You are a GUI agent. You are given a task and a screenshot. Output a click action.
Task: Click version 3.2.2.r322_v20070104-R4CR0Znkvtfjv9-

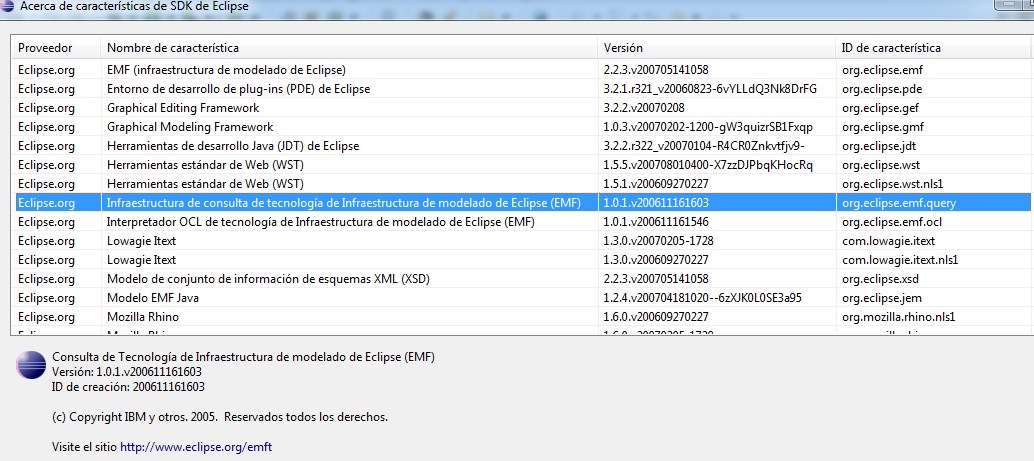tap(704, 146)
